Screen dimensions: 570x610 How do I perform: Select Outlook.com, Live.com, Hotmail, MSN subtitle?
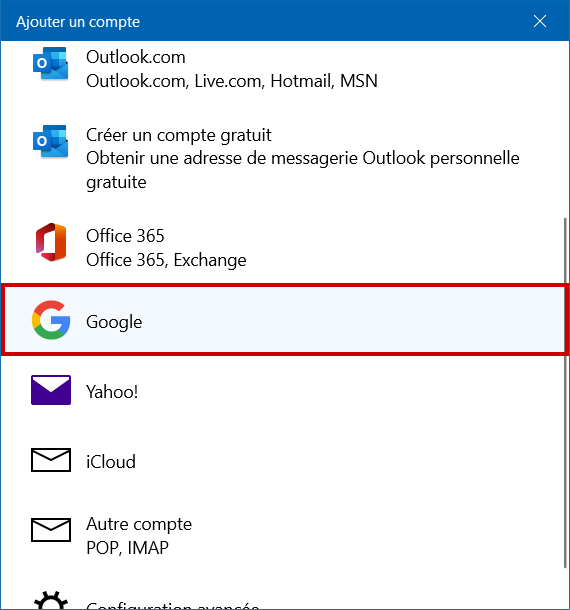tap(232, 81)
